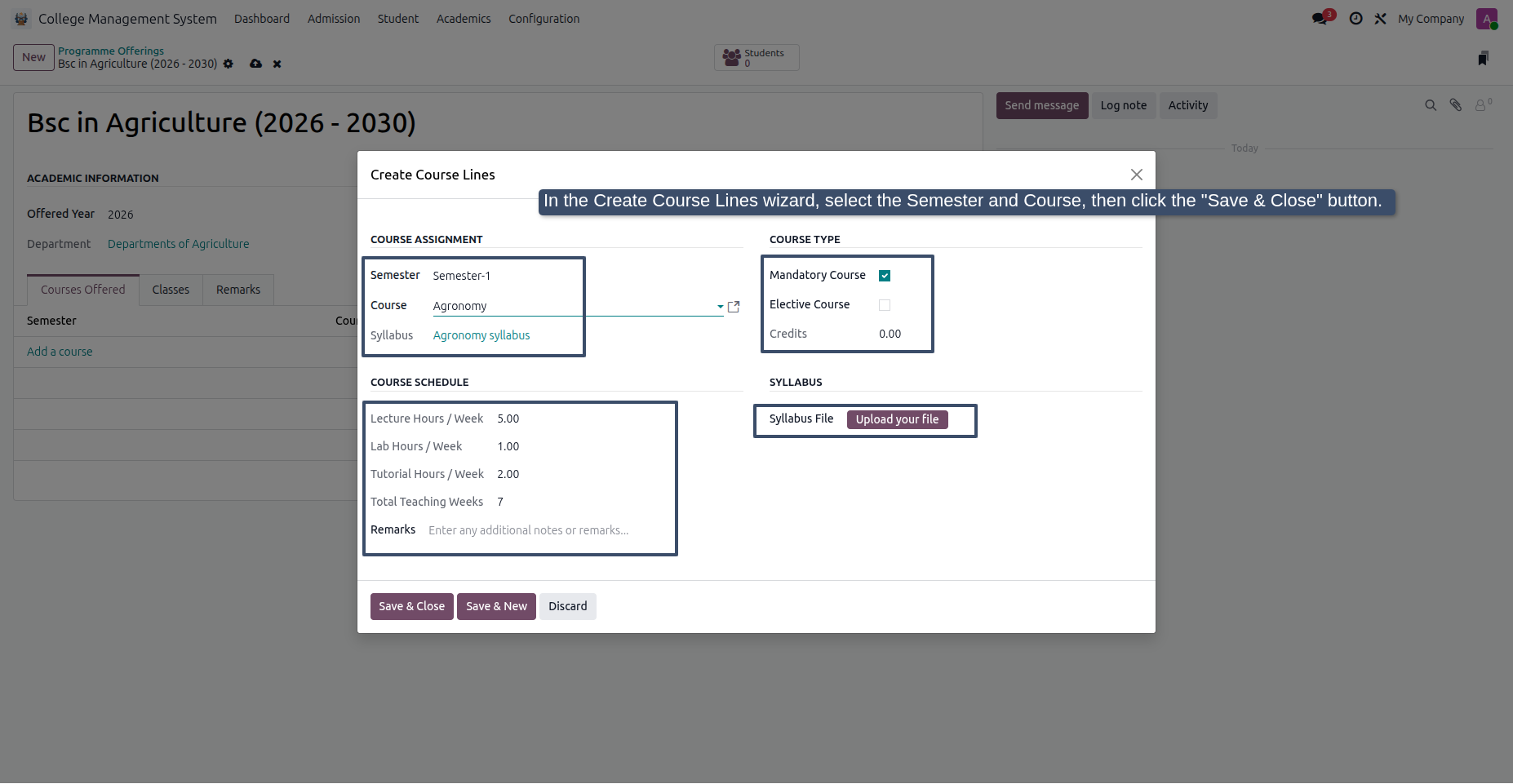The height and width of the screenshot is (784, 1513).
Task: Click the New button
Action: pos(33,57)
